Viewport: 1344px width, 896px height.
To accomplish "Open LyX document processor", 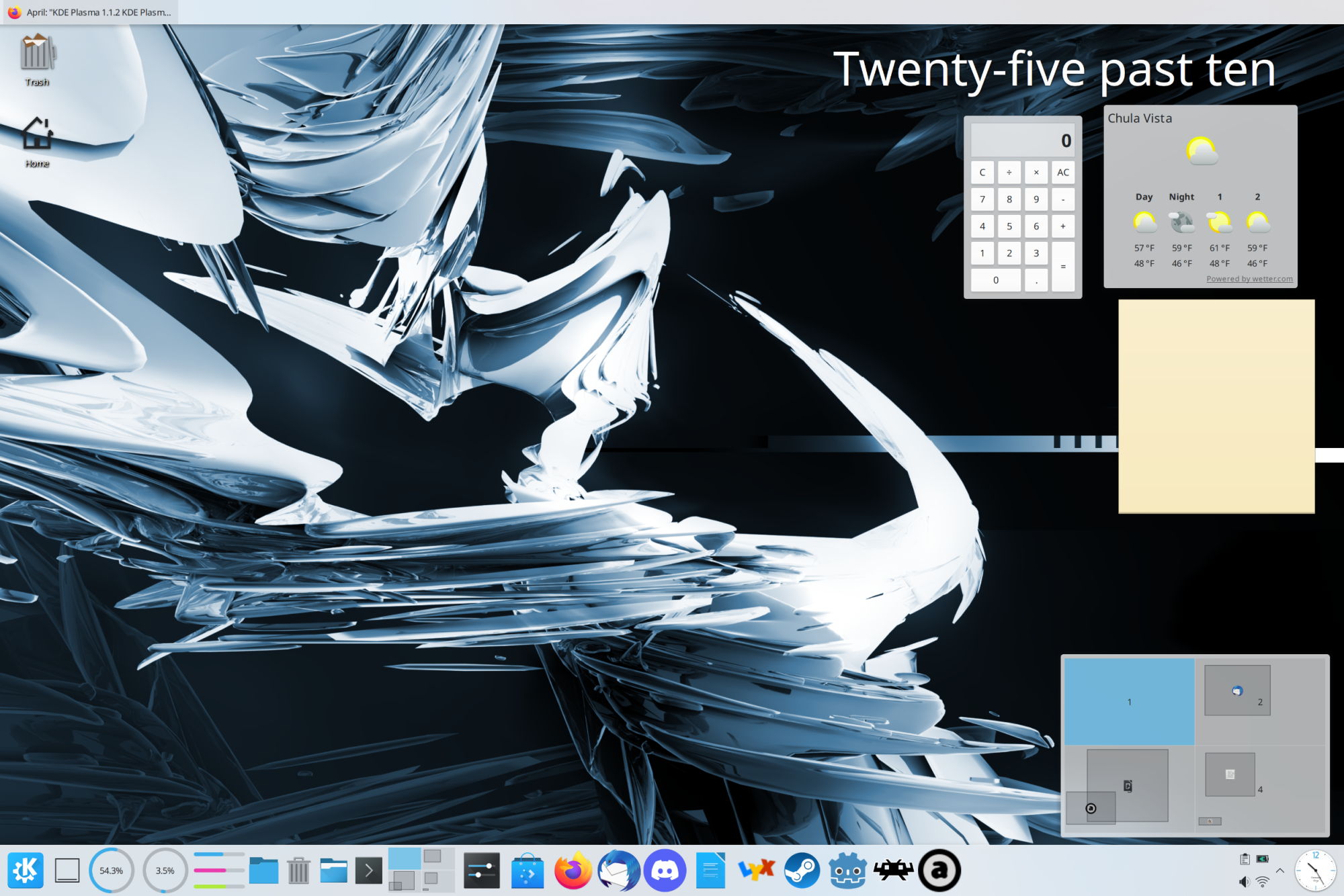I will 755,870.
